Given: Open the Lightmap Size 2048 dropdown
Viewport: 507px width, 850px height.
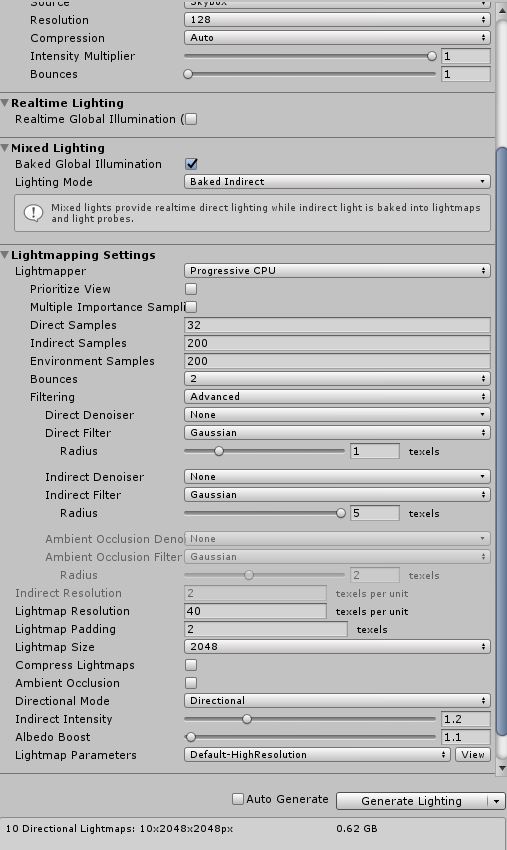Looking at the screenshot, I should click(x=337, y=647).
